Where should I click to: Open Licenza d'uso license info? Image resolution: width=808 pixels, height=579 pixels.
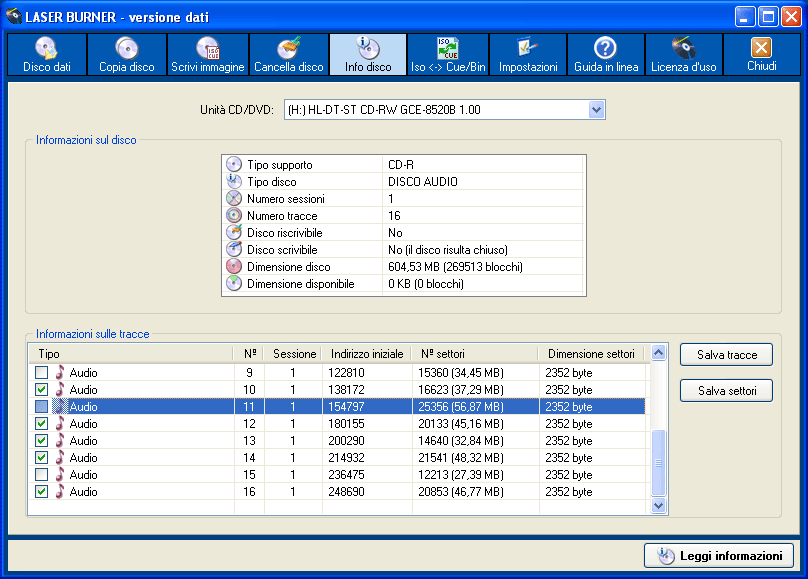click(684, 55)
